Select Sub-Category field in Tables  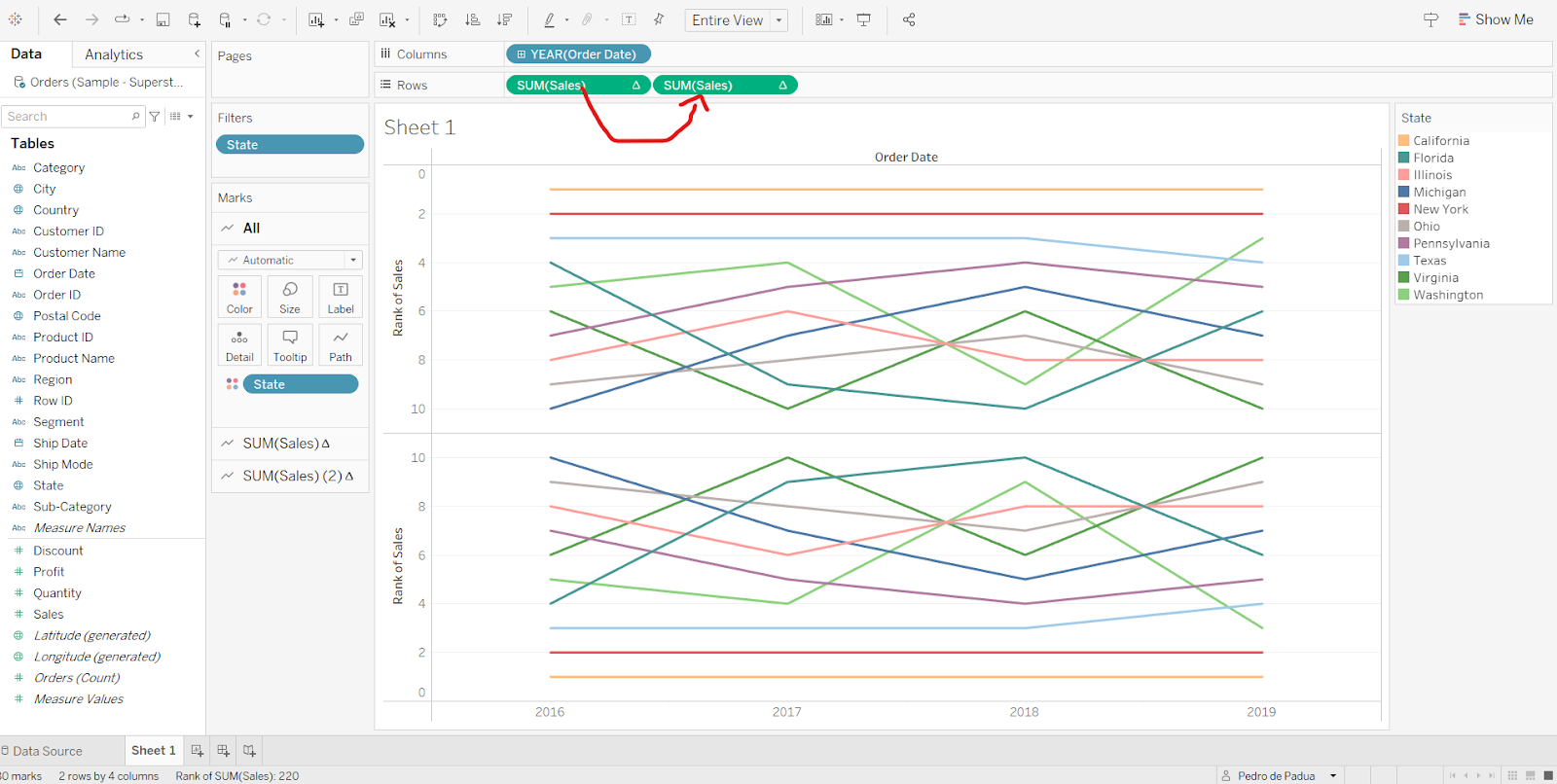(72, 507)
